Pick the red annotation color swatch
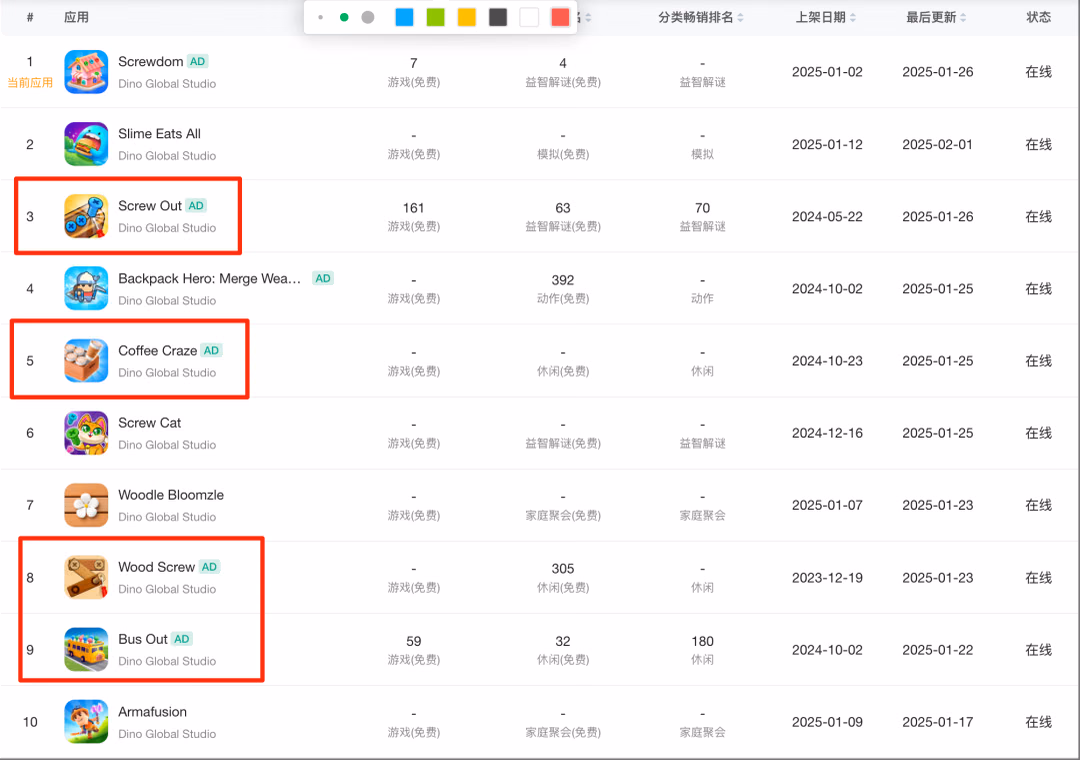The width and height of the screenshot is (1080, 760). (x=560, y=17)
